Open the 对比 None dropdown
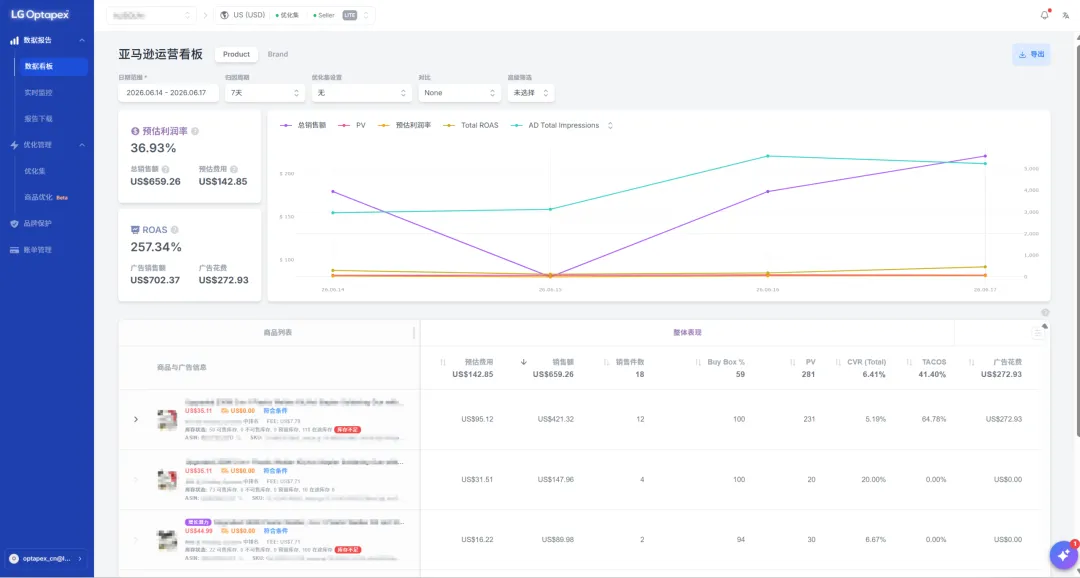1080x578 pixels. click(x=459, y=92)
